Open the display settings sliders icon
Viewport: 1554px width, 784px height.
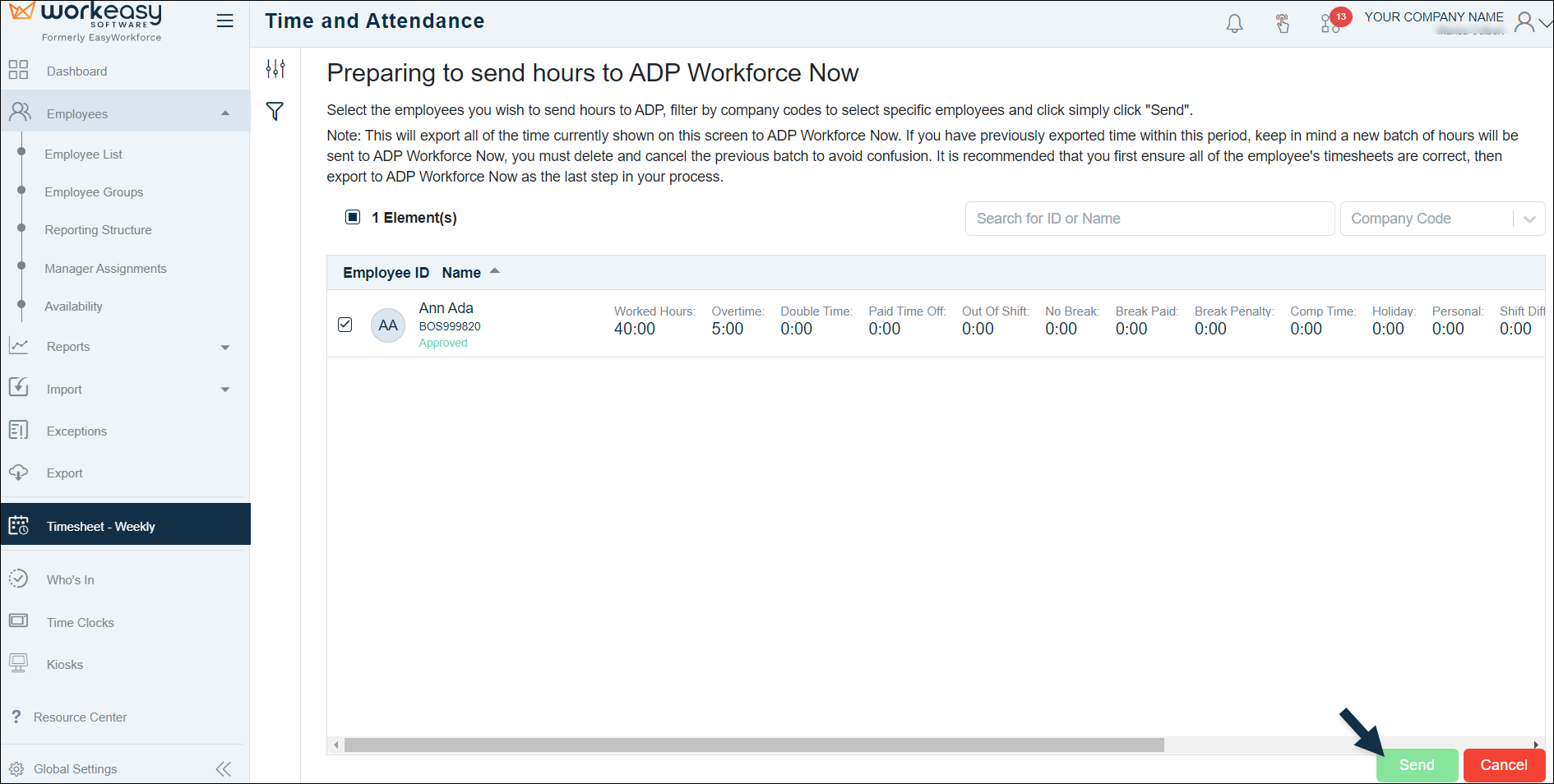275,69
